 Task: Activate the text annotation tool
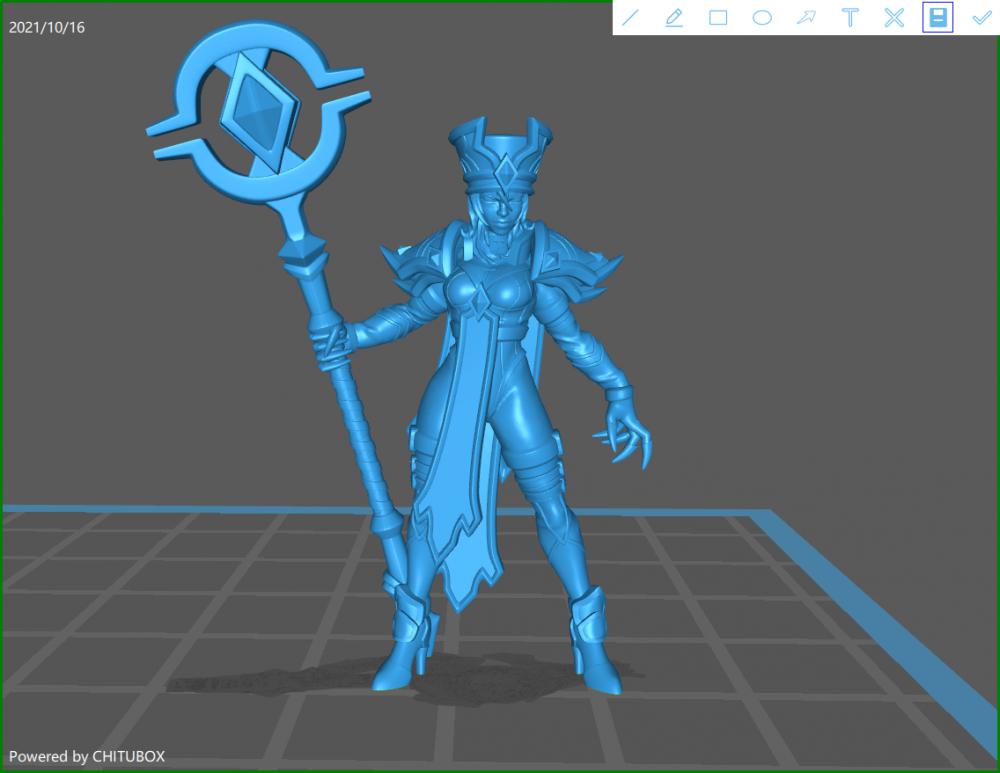click(850, 17)
